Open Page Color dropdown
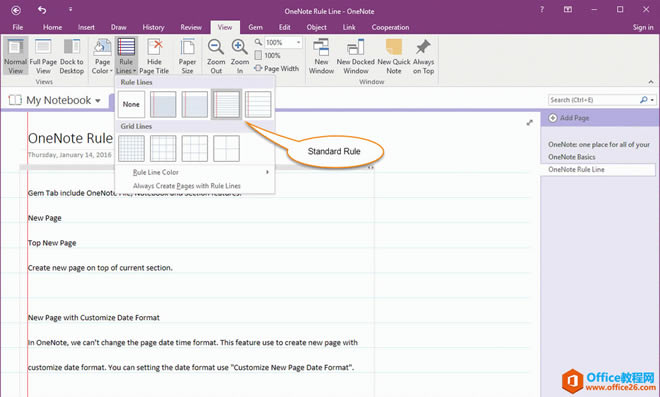The height and width of the screenshot is (397, 660). click(102, 56)
